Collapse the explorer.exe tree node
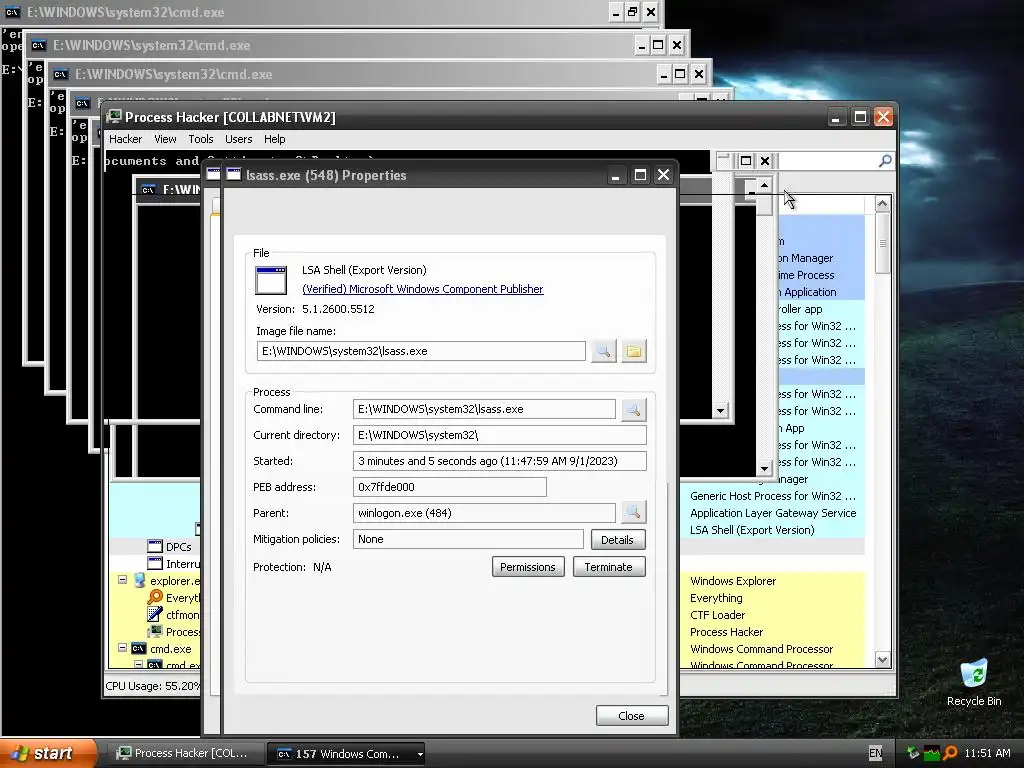The height and width of the screenshot is (768, 1024). (122, 580)
